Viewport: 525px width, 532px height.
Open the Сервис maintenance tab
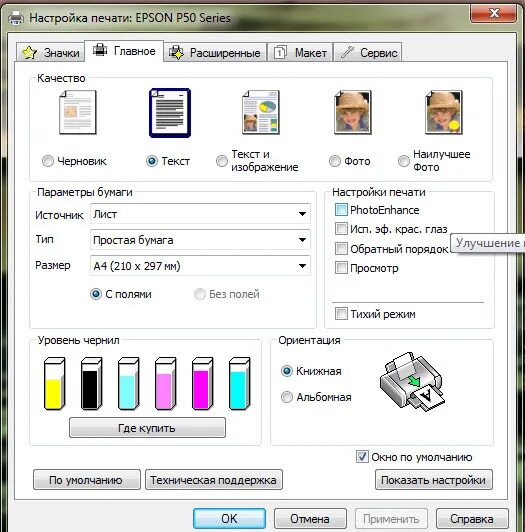(x=368, y=53)
